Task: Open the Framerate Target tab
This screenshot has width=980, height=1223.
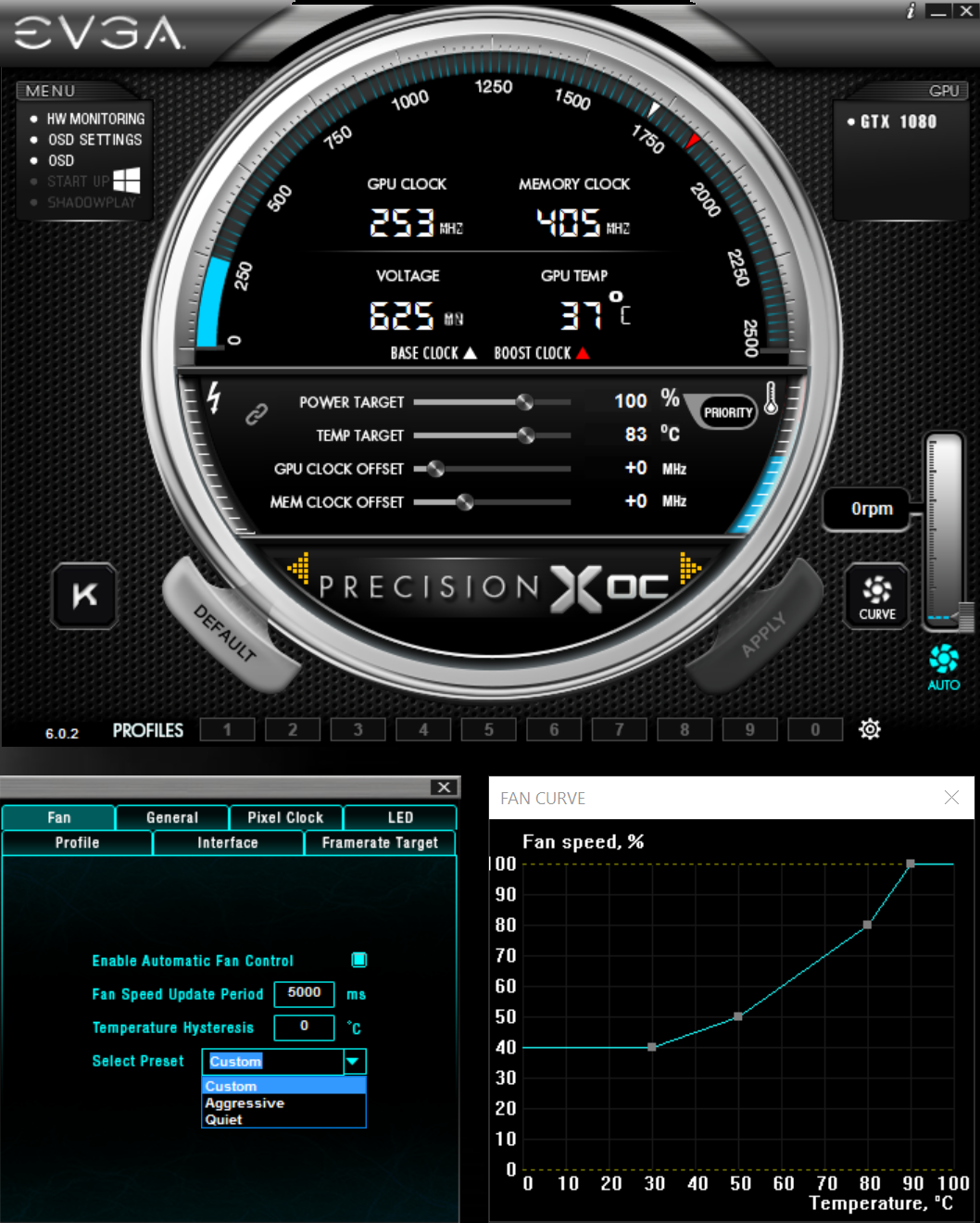Action: 380,842
